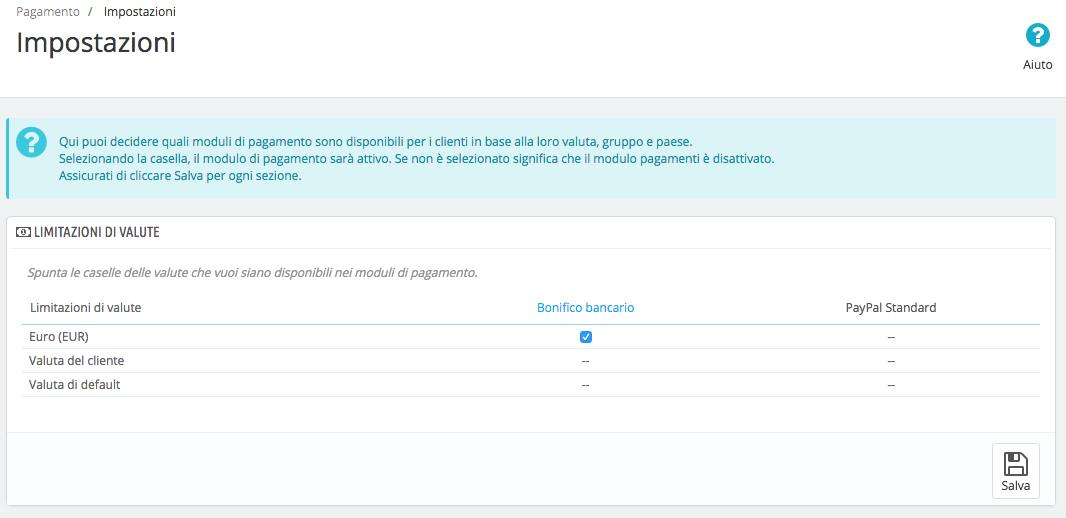Select the Valuta di default row label
The width and height of the screenshot is (1066, 518).
[75, 385]
